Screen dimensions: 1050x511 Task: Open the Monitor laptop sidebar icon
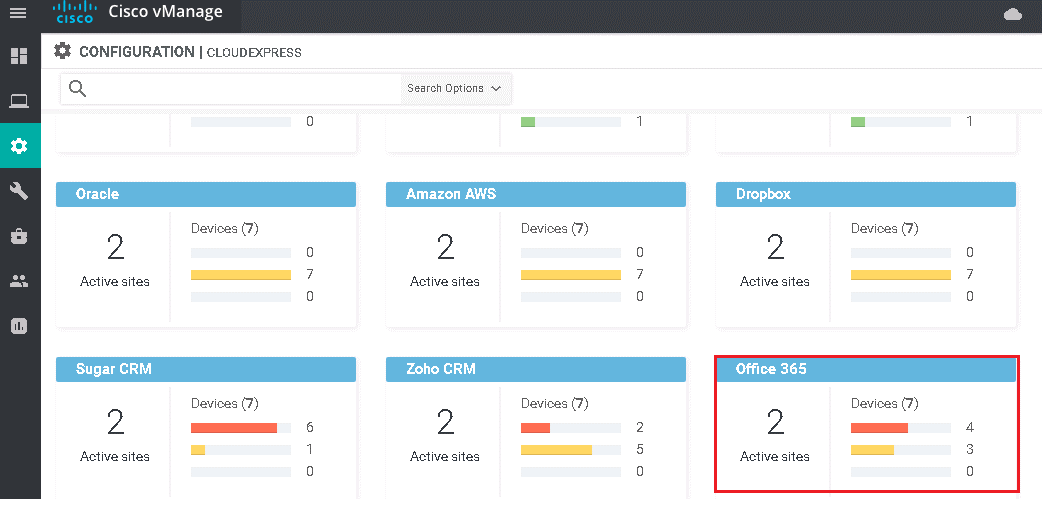pos(19,102)
